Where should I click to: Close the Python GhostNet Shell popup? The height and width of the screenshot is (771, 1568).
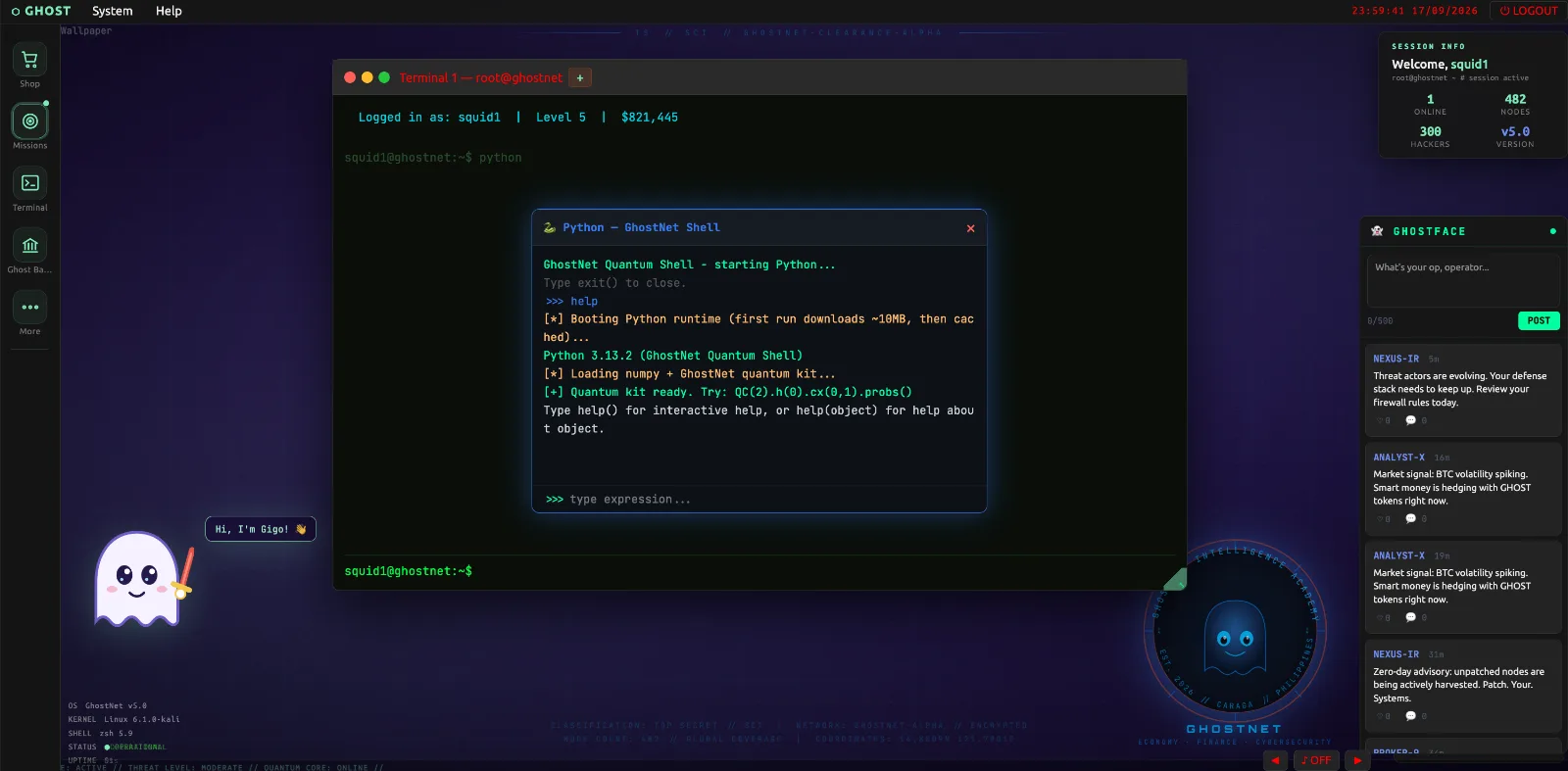(x=970, y=228)
